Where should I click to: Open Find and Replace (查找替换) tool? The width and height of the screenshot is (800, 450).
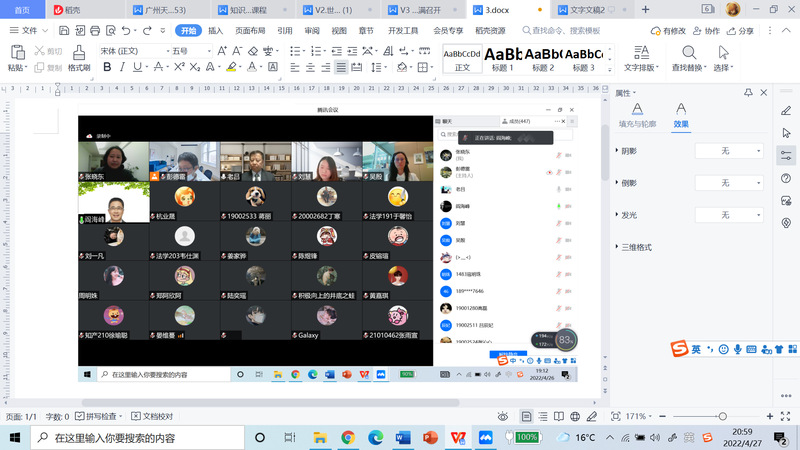(688, 59)
